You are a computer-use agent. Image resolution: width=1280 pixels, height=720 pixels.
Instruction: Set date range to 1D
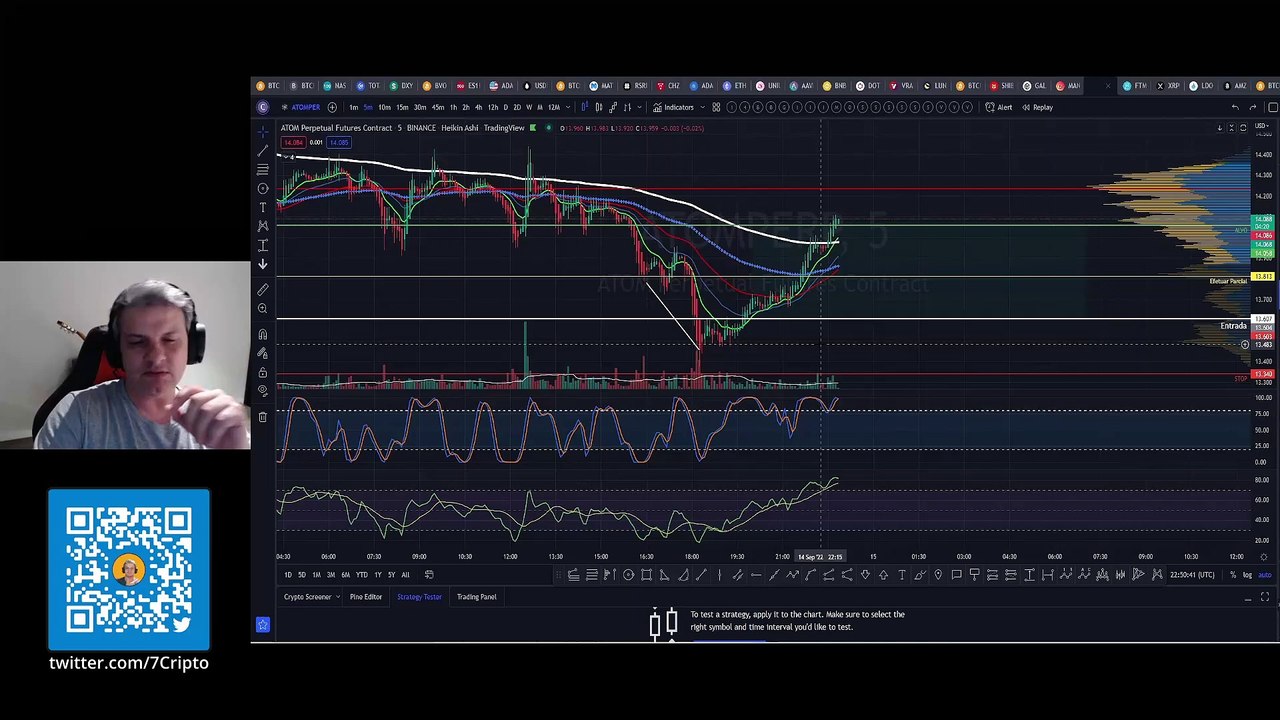pyautogui.click(x=288, y=575)
